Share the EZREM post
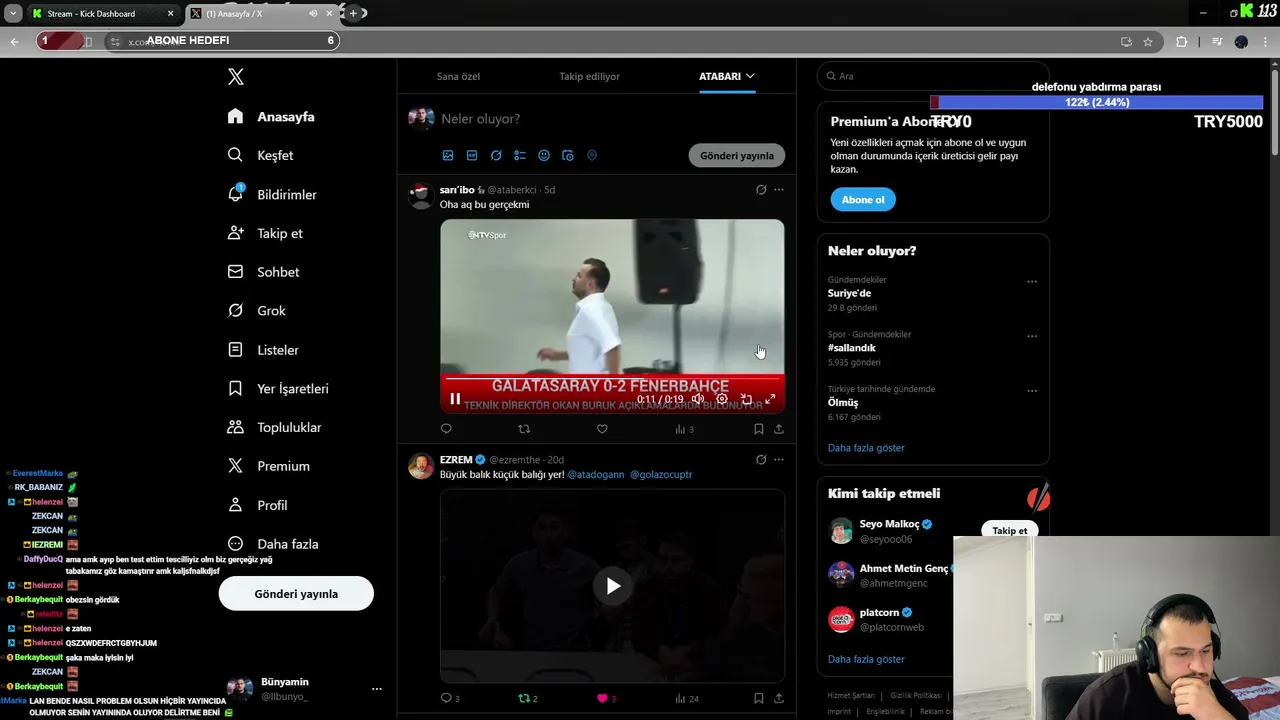 [779, 698]
